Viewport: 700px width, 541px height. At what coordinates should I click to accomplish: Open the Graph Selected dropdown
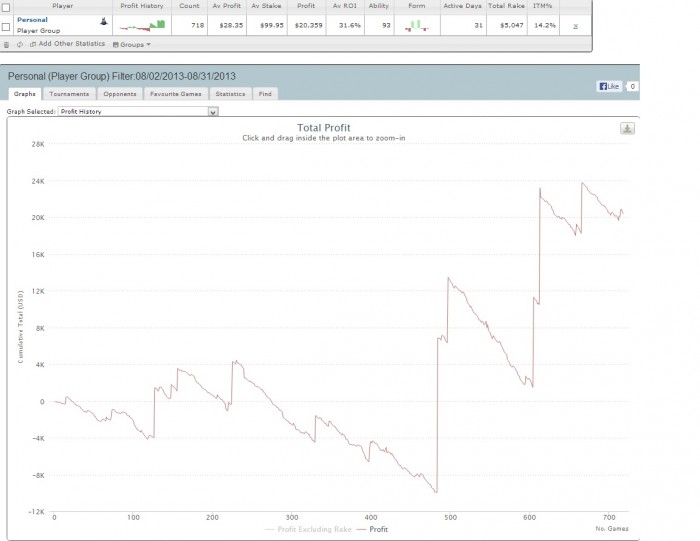(x=138, y=112)
